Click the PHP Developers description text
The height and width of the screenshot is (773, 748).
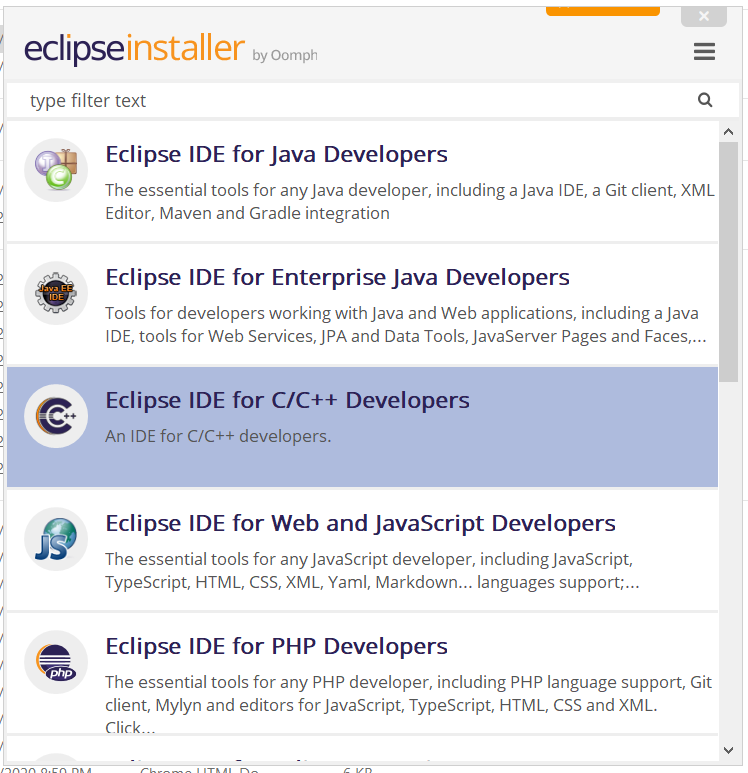pos(408,703)
